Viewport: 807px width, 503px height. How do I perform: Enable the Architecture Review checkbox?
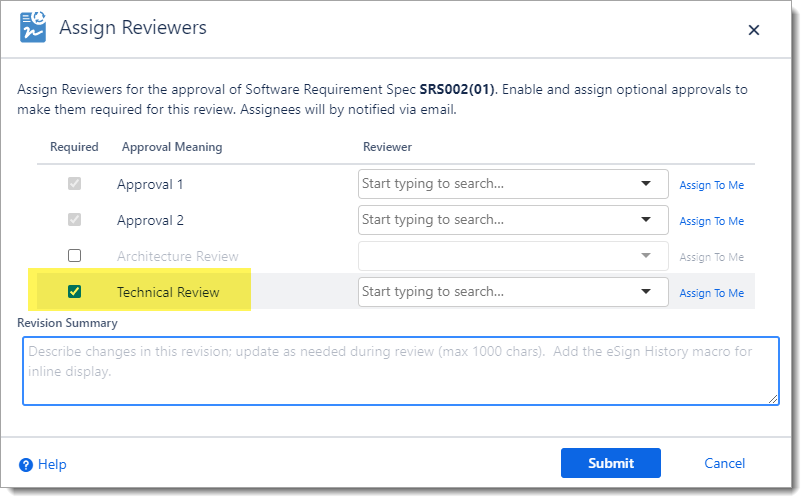tap(74, 256)
